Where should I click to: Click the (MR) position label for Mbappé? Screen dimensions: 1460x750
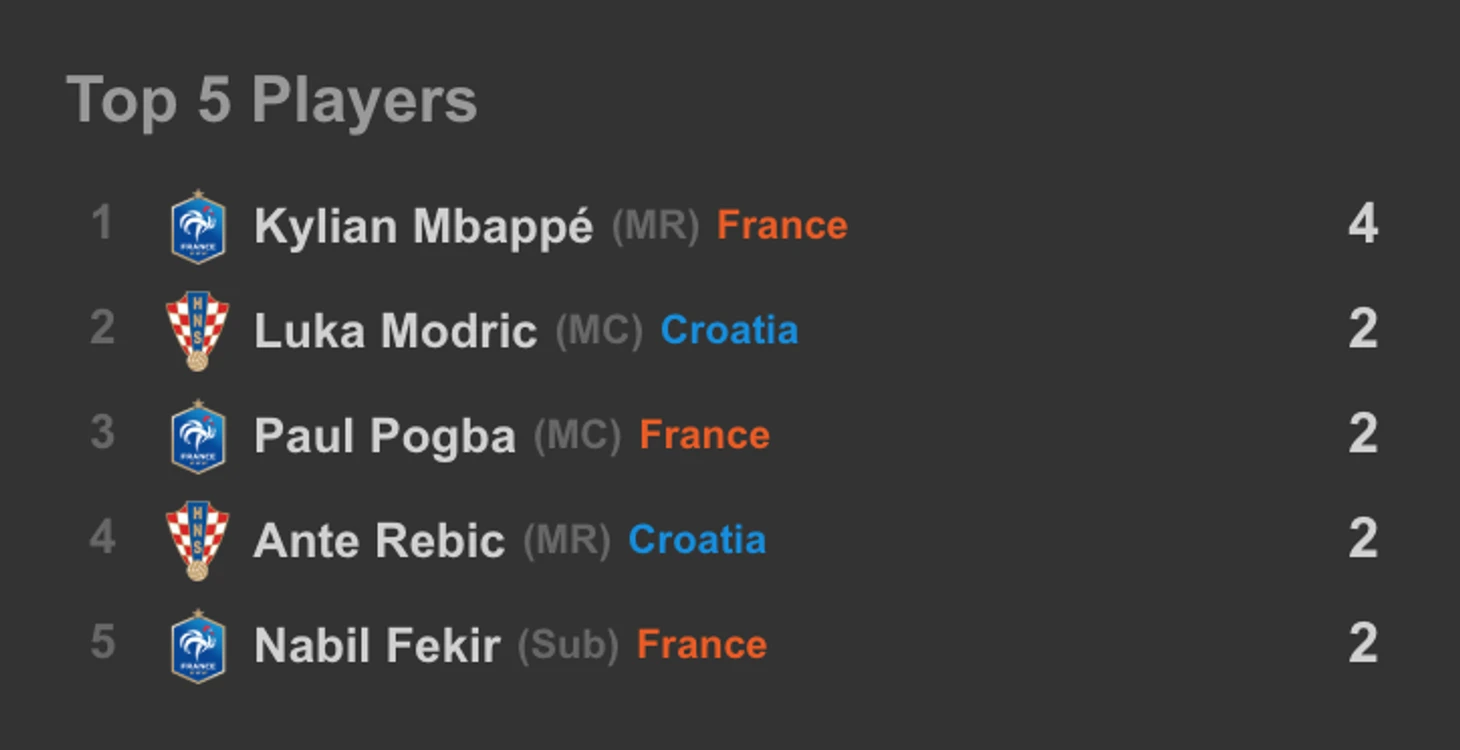(x=655, y=226)
